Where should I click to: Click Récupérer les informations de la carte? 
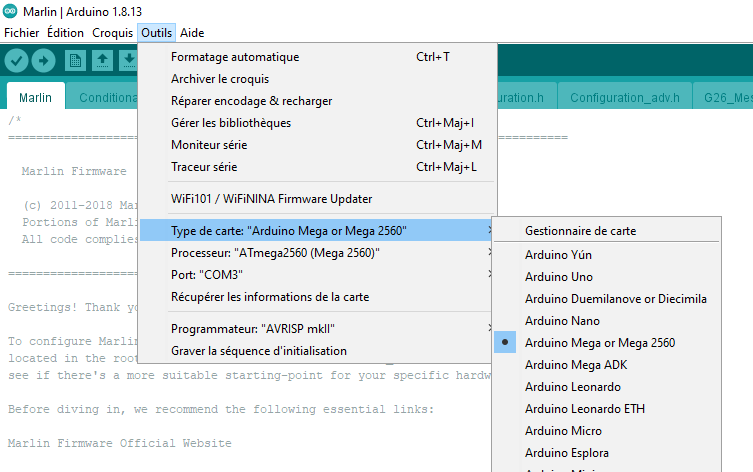coord(317,297)
